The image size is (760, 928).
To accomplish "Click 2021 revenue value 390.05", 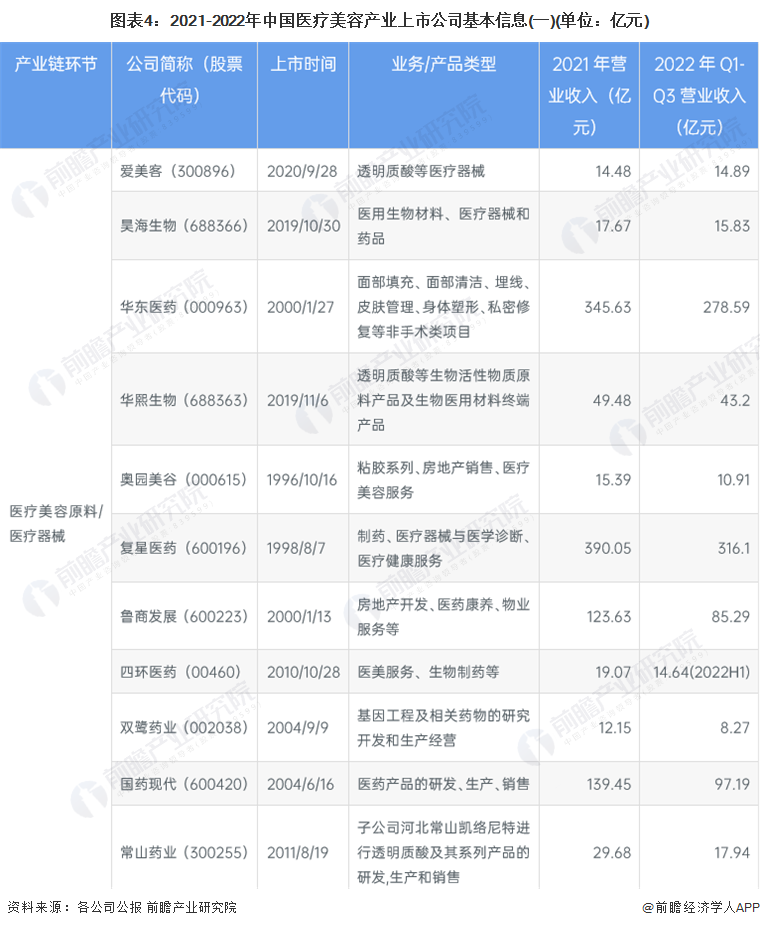I will [x=608, y=548].
